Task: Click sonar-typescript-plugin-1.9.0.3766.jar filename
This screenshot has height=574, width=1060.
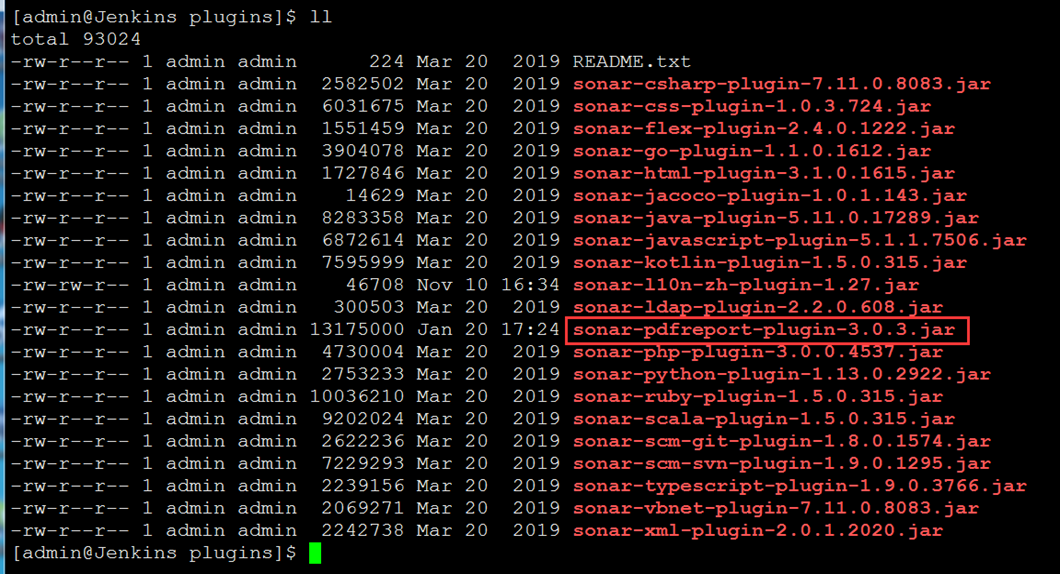Action: point(800,485)
